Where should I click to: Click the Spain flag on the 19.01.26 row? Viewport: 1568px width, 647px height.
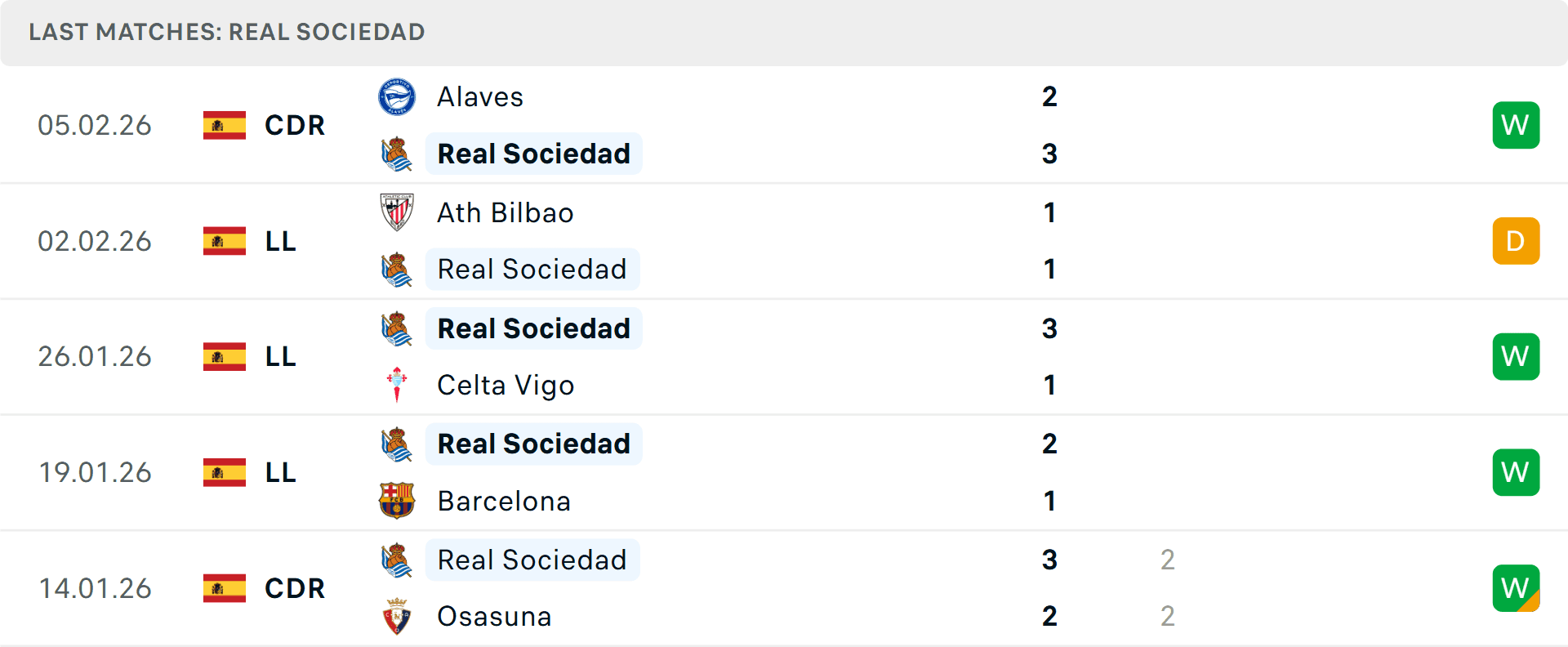coord(224,472)
